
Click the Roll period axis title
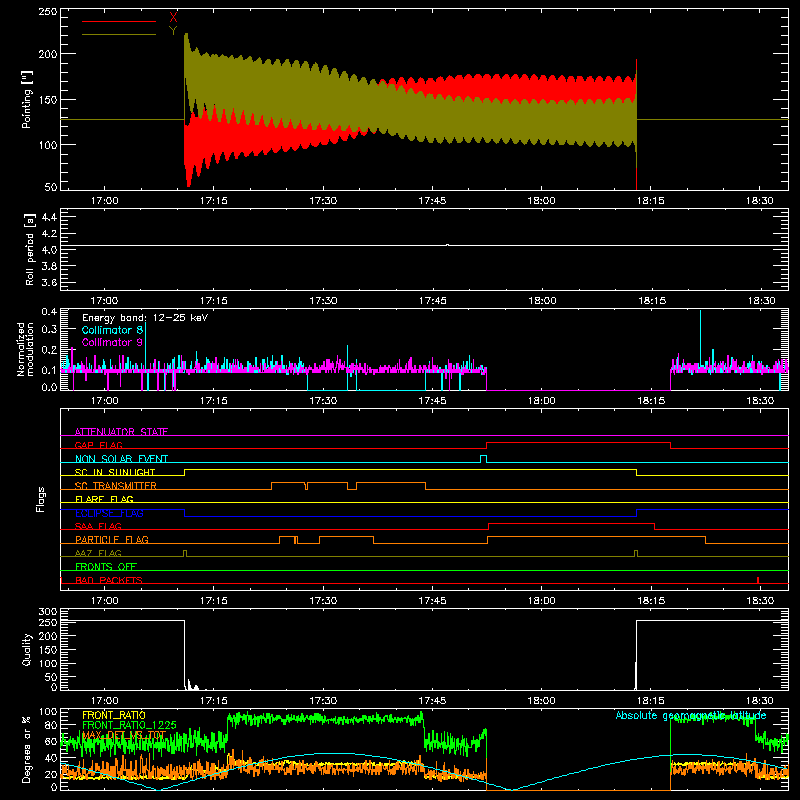click(x=29, y=249)
